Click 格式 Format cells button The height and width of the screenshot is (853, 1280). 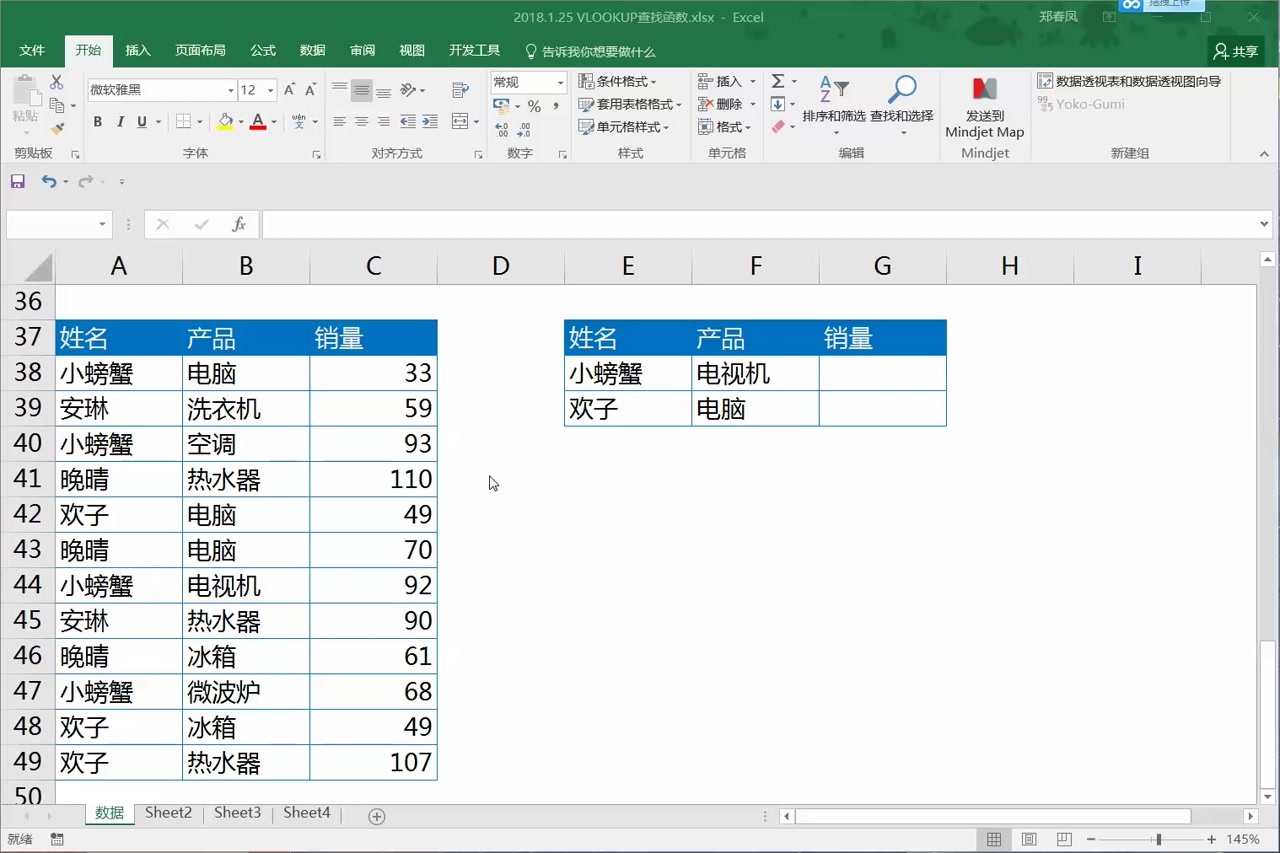click(x=724, y=127)
